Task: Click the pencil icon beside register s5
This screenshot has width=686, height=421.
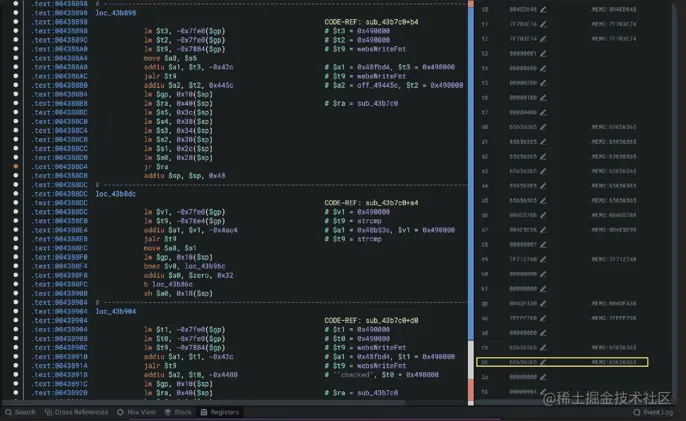Action: (x=543, y=200)
